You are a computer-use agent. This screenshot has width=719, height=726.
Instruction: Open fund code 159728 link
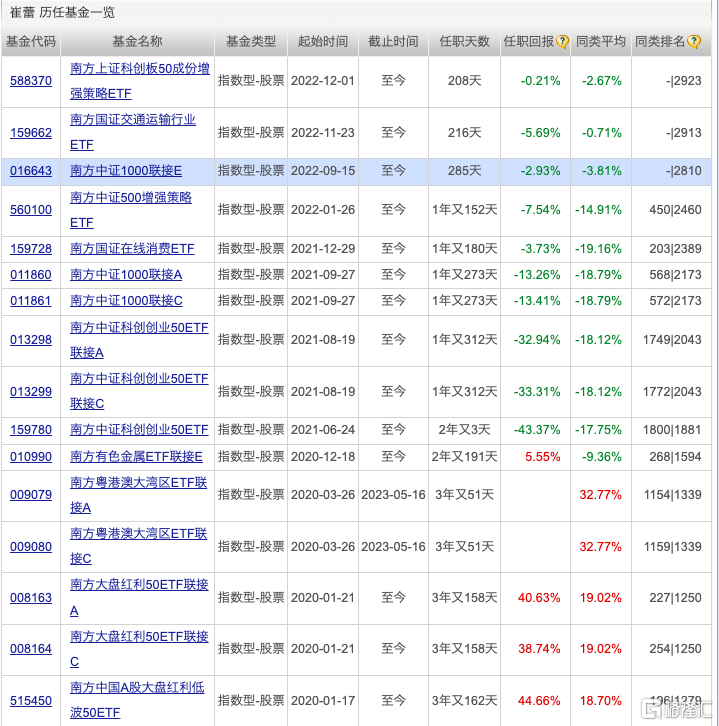click(31, 249)
